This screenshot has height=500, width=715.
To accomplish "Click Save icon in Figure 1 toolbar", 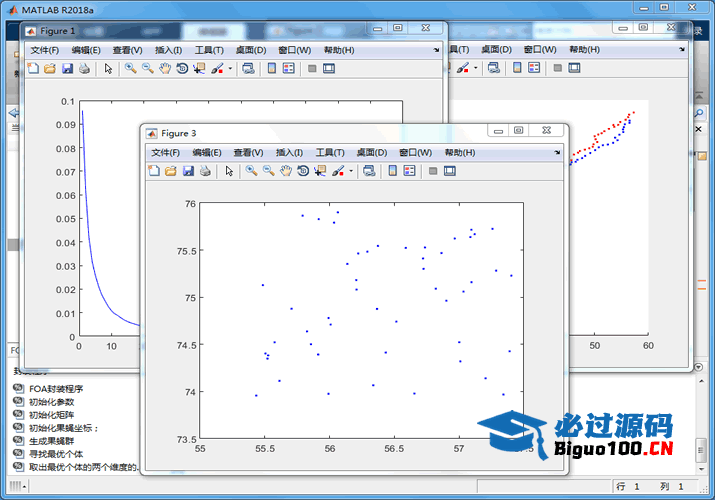I will pos(67,68).
